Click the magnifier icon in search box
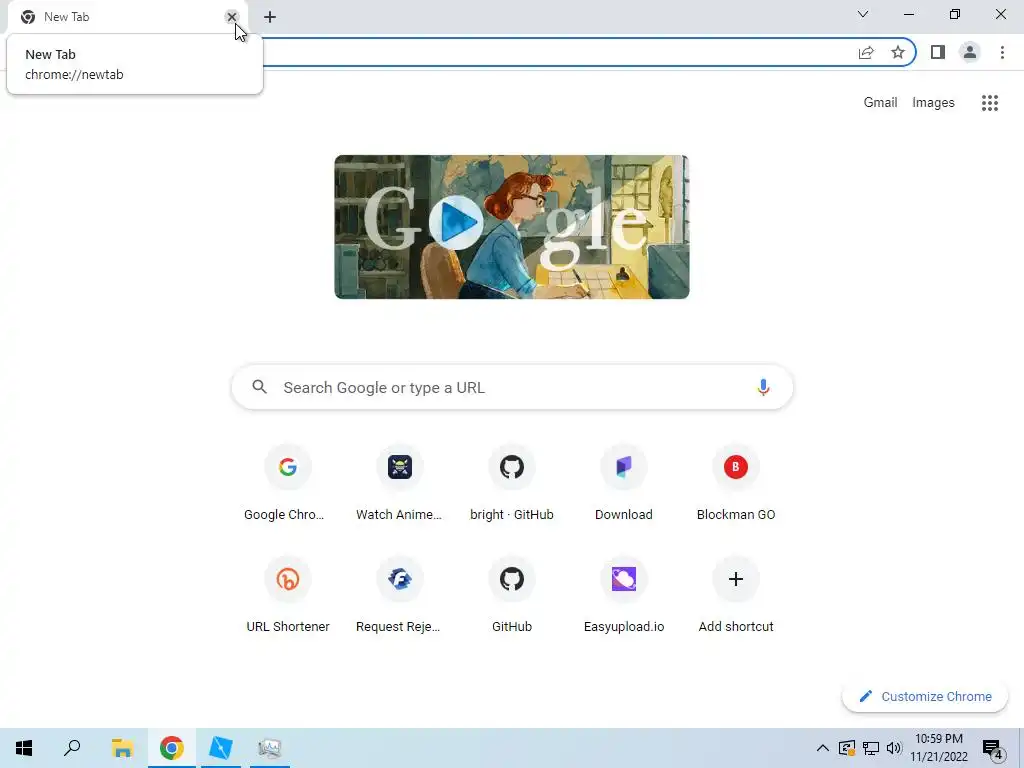The image size is (1024, 768). tap(259, 387)
